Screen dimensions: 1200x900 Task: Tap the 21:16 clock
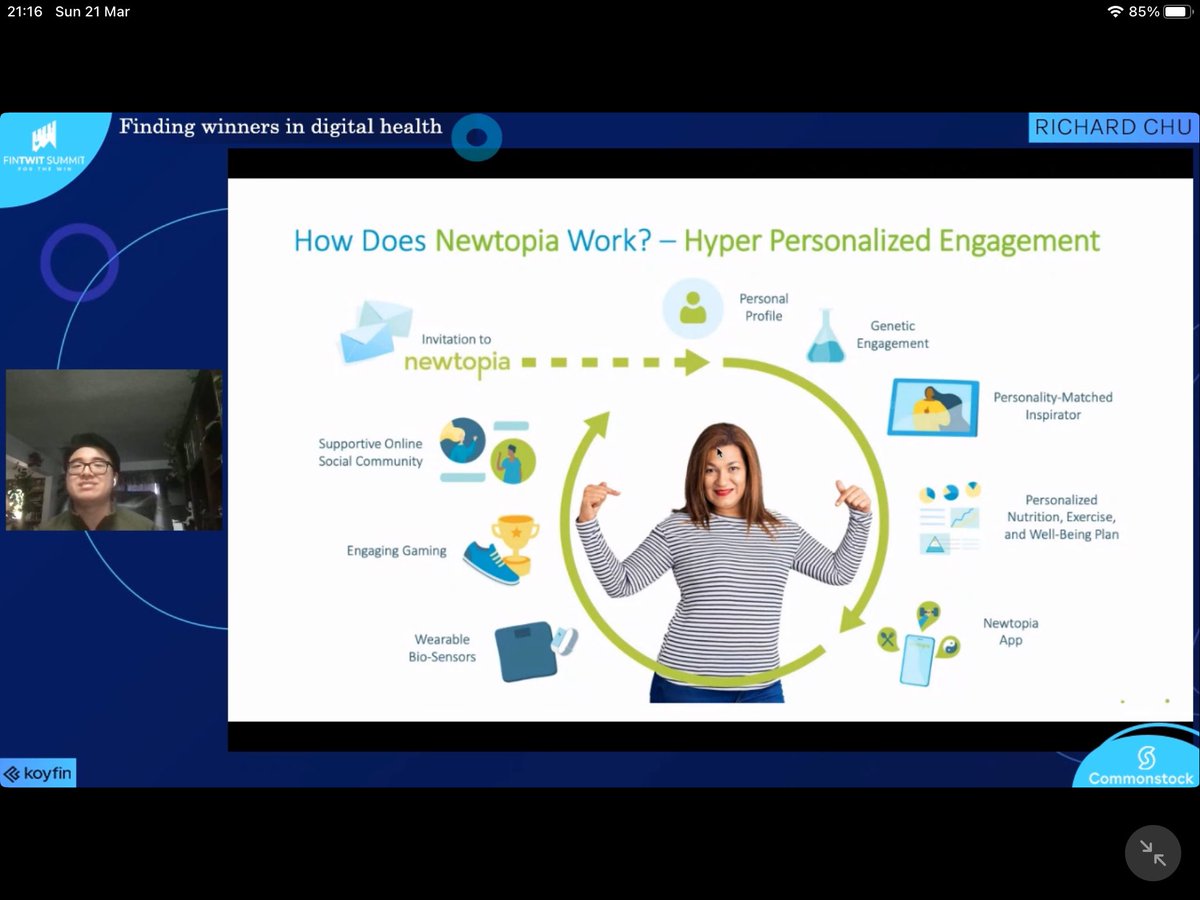24,12
